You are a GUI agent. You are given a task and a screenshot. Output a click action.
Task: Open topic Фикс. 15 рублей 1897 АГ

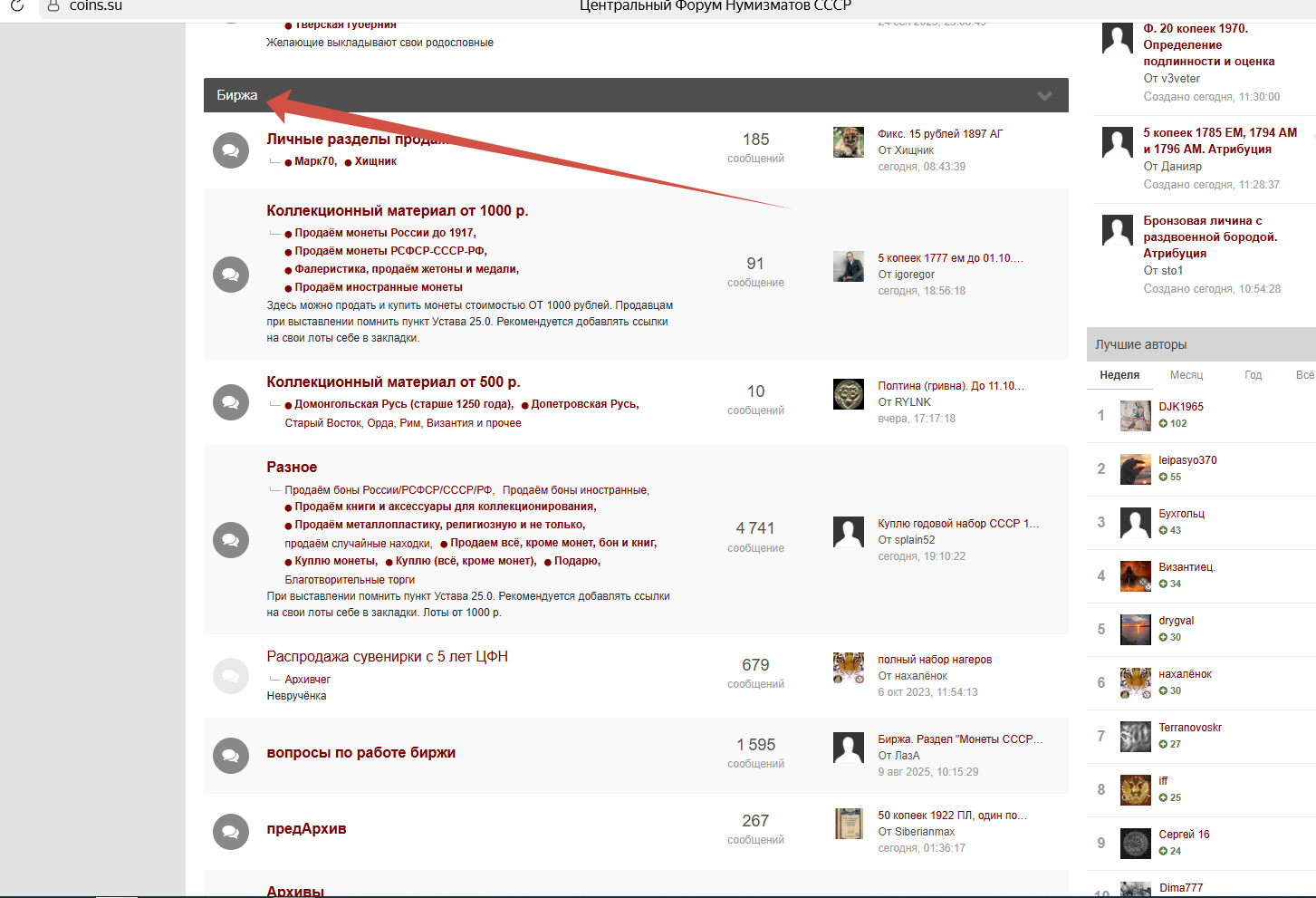point(939,134)
